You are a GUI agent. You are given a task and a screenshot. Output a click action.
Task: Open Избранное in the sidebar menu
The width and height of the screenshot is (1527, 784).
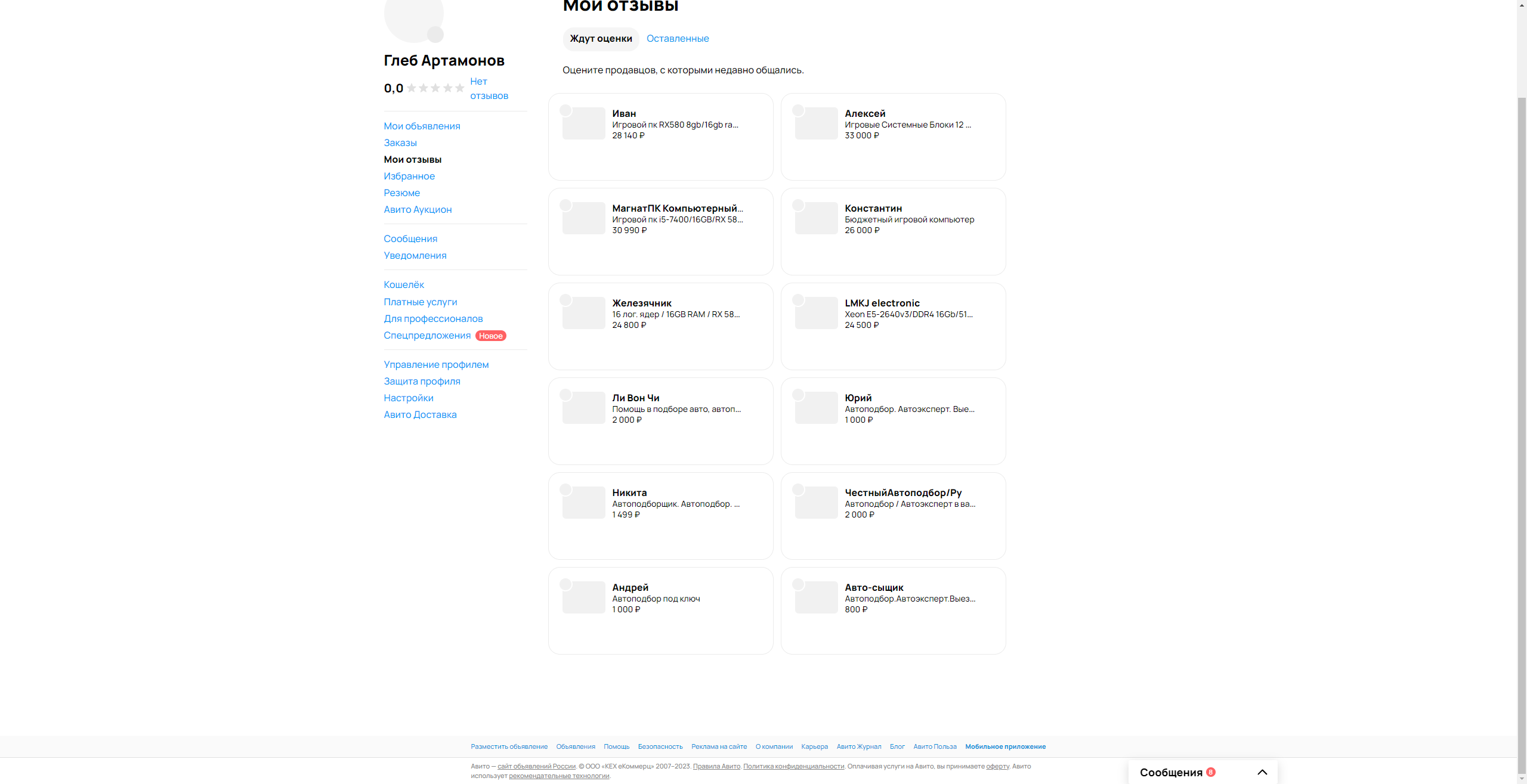[x=409, y=176]
